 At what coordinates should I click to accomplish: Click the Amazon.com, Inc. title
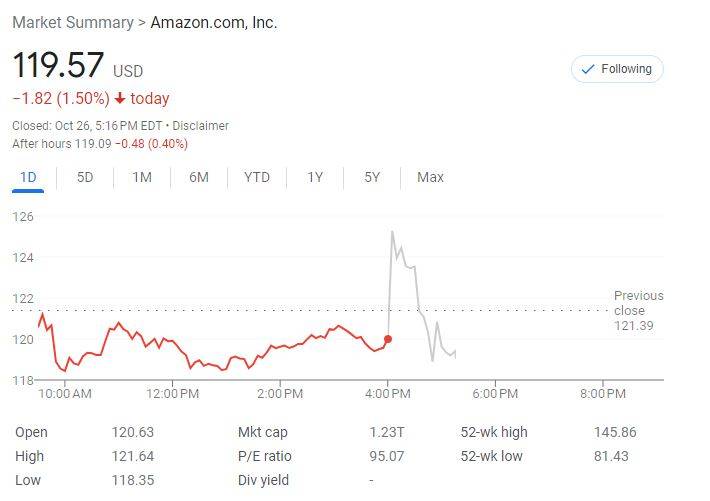[x=214, y=22]
